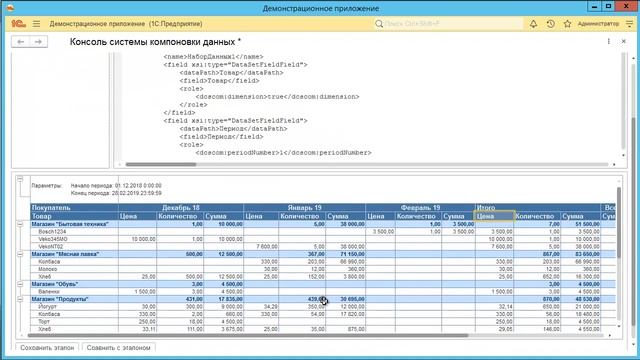
Task: Open the main hamburger menu
Action: click(36, 24)
